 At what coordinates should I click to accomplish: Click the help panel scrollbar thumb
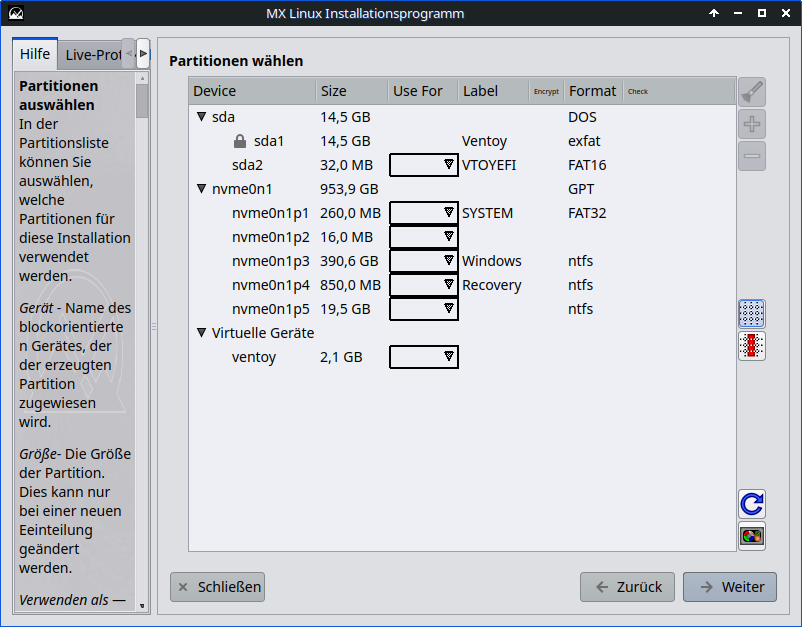[x=142, y=101]
